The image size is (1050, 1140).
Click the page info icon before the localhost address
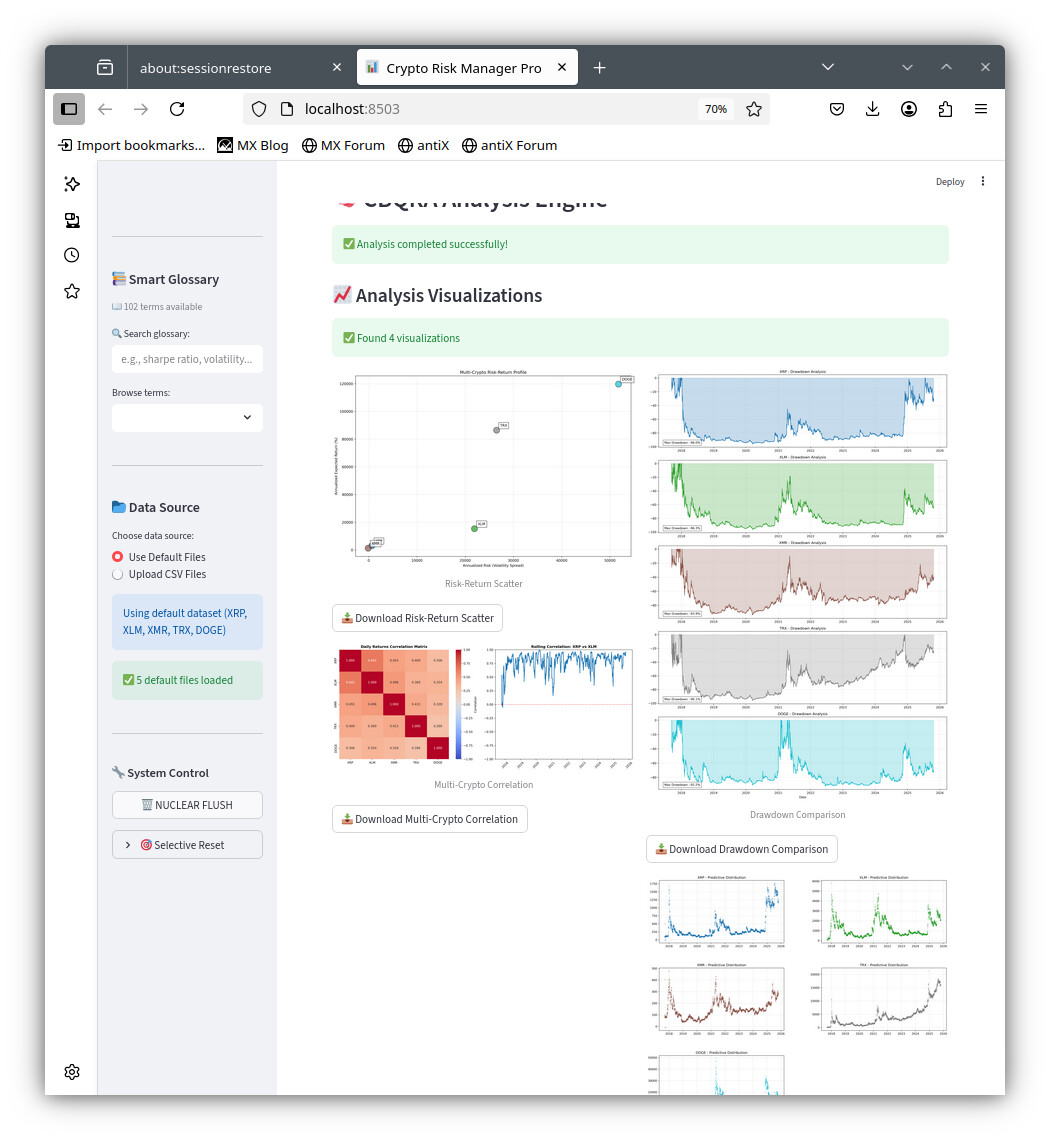286,109
